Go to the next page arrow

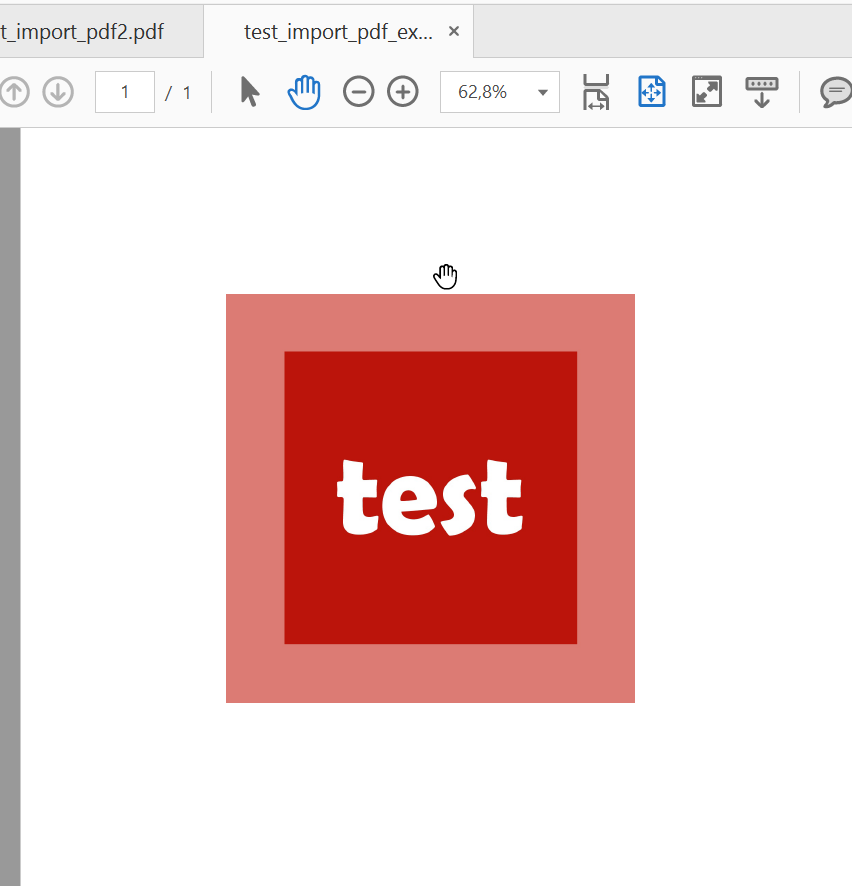tap(58, 92)
